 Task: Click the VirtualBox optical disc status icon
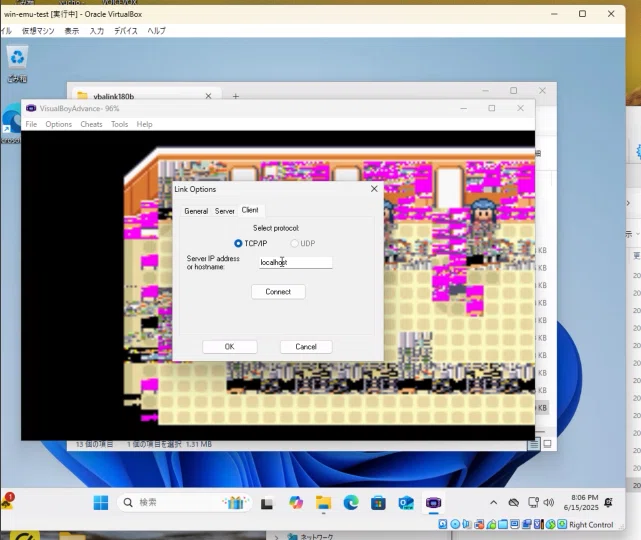[x=455, y=524]
